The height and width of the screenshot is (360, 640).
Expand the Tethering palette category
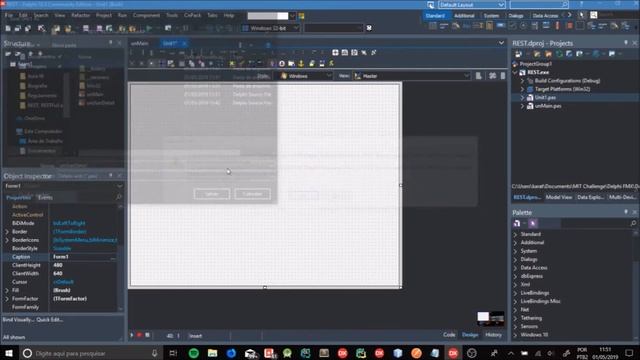516,318
